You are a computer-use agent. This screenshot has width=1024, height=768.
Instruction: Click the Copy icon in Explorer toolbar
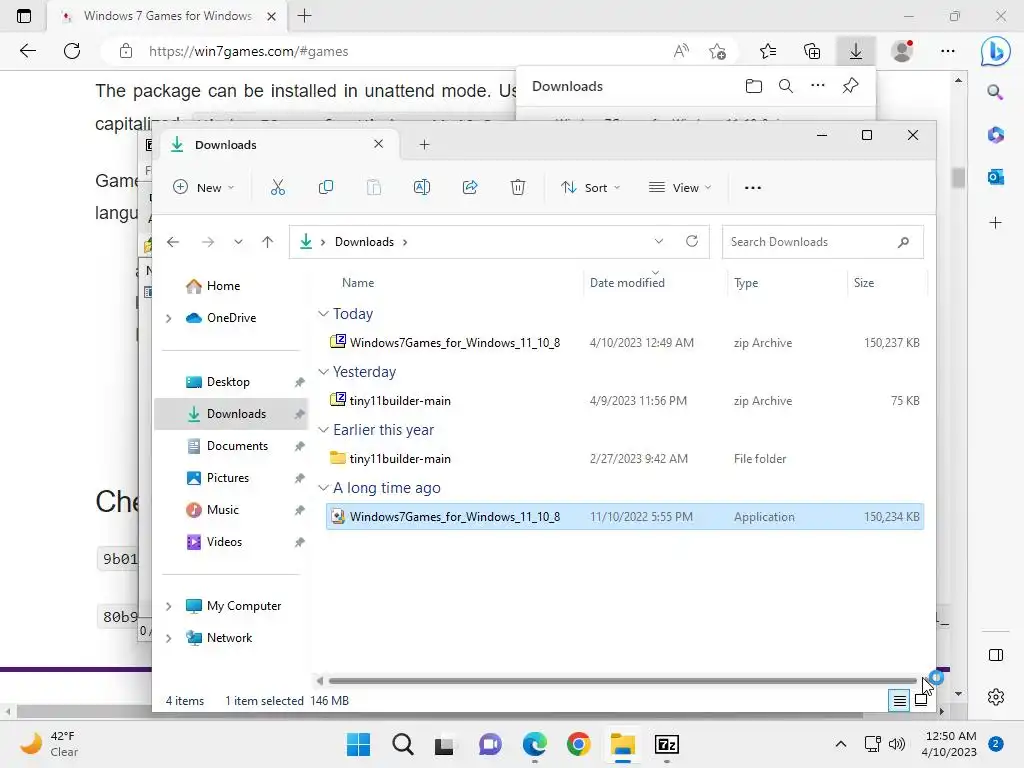pos(325,187)
